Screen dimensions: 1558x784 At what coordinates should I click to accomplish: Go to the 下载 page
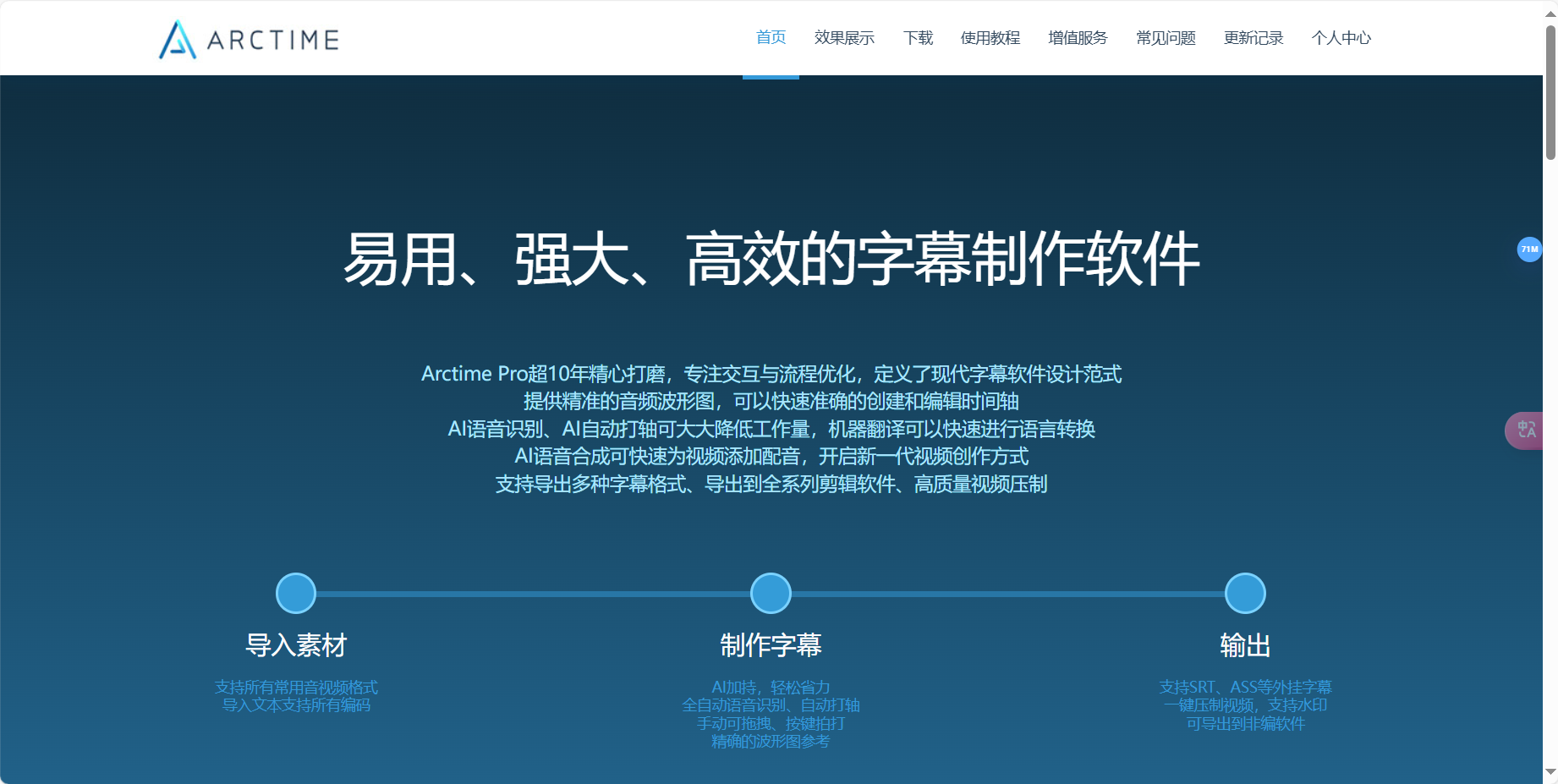pos(918,37)
